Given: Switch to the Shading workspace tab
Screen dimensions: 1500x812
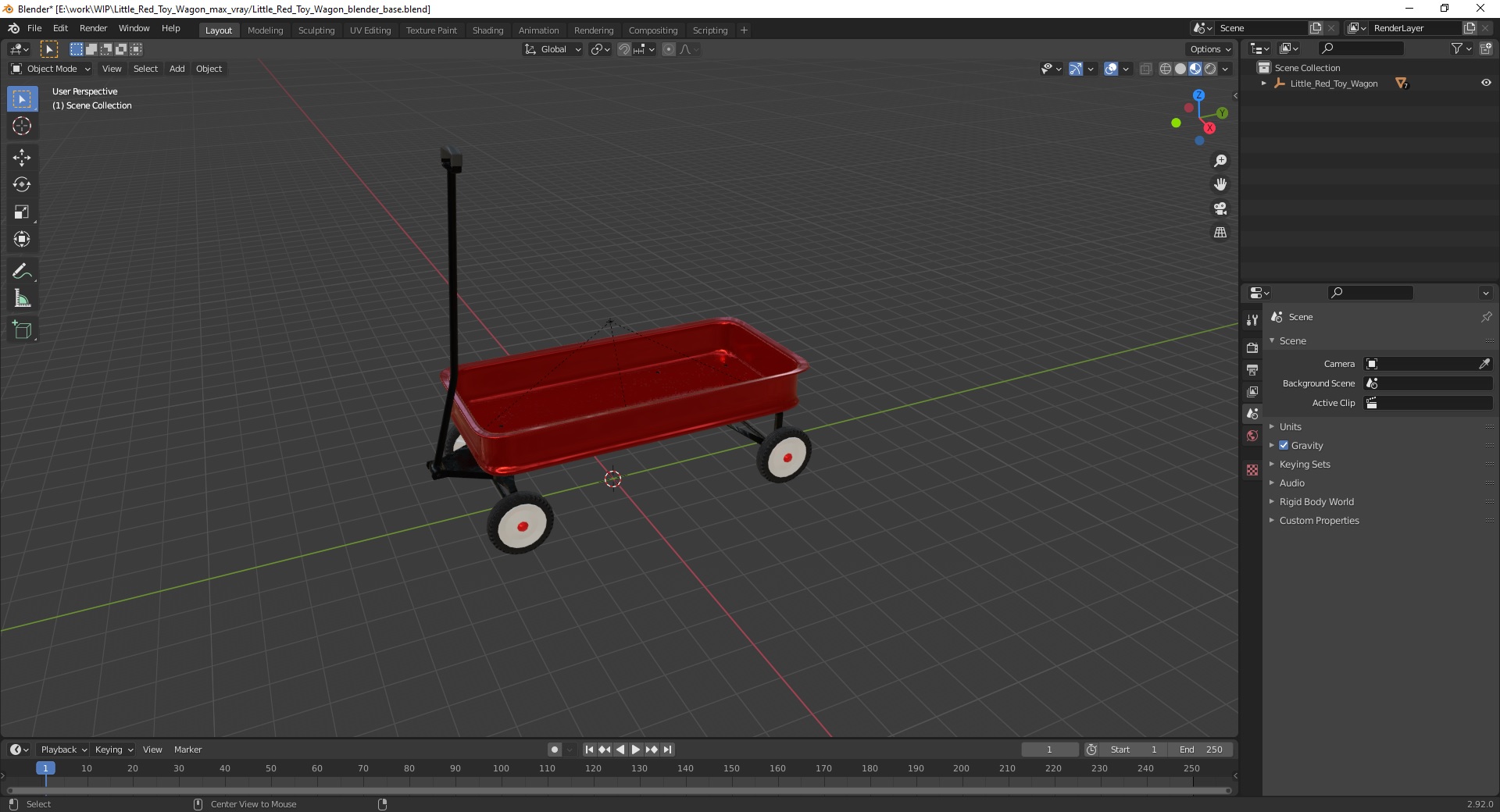Looking at the screenshot, I should click(487, 30).
